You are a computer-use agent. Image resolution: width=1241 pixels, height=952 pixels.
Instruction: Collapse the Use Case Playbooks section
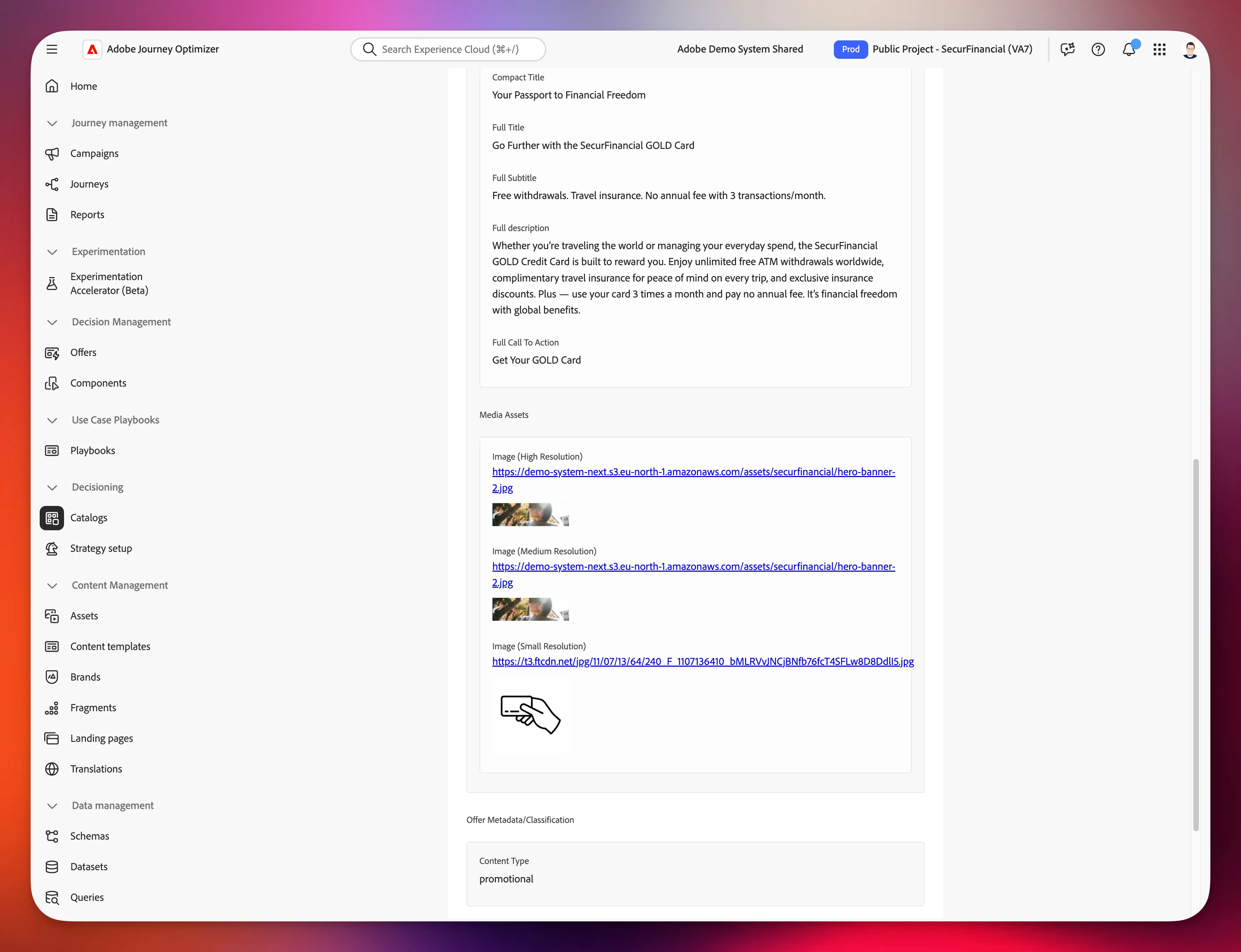pyautogui.click(x=52, y=420)
